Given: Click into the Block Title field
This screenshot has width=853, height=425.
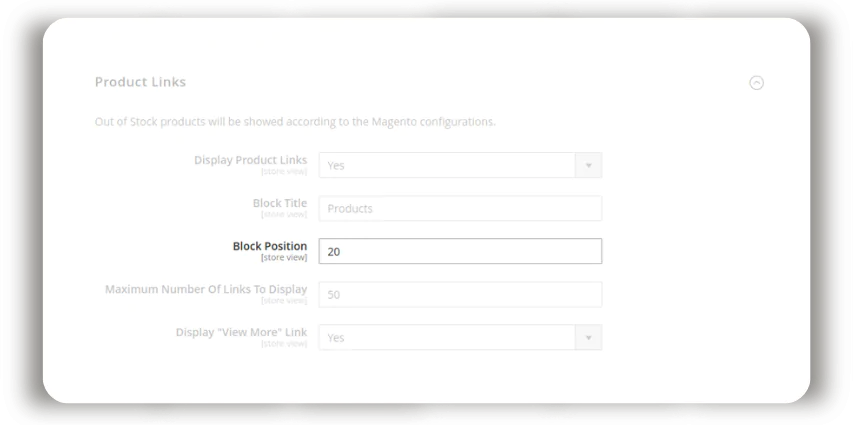Looking at the screenshot, I should tap(460, 208).
